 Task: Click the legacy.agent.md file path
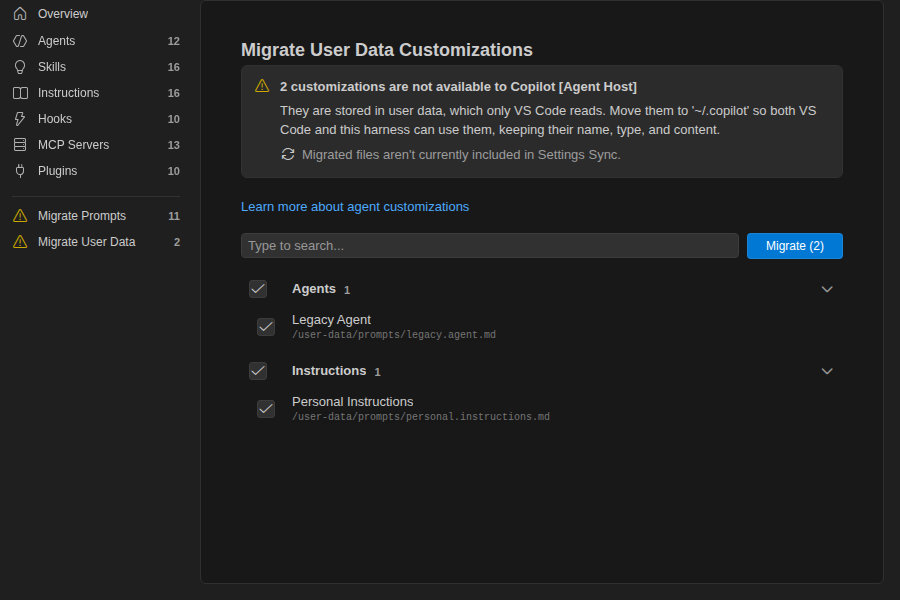(x=394, y=335)
